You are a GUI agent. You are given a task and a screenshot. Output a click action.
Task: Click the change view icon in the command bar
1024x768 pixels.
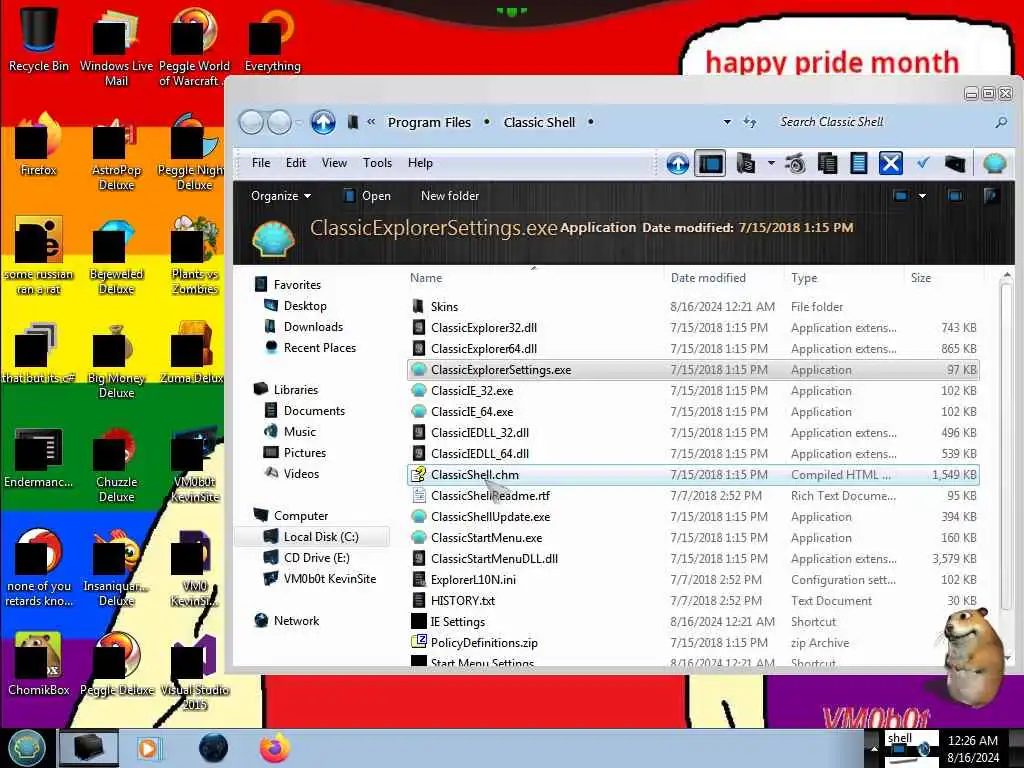900,196
